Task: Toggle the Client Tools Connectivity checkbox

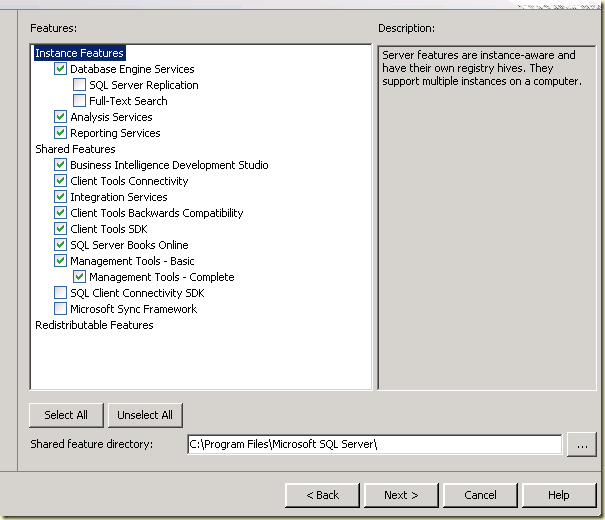Action: (60, 181)
